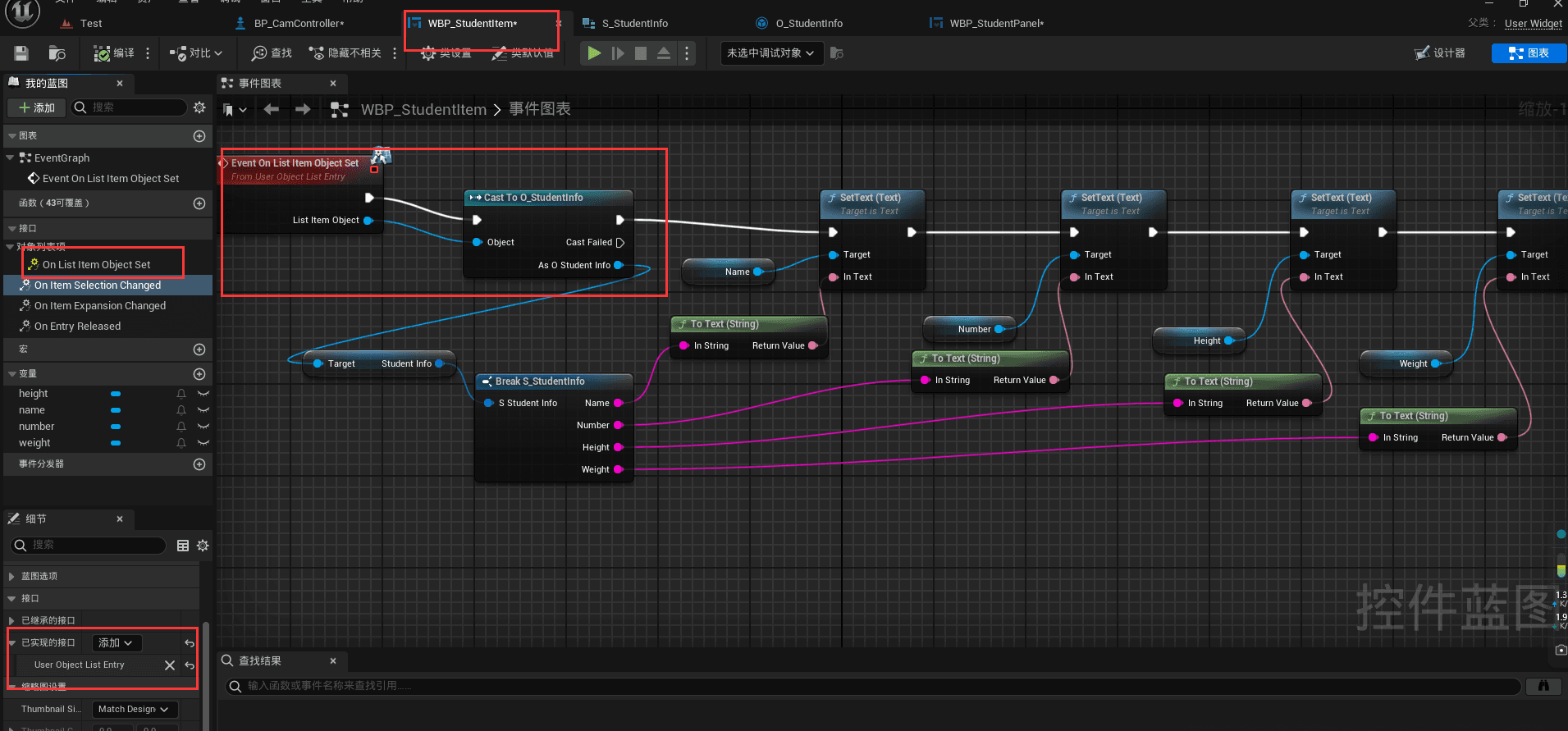The width and height of the screenshot is (1568, 731).
Task: Focus the Details panel search field
Action: point(89,545)
